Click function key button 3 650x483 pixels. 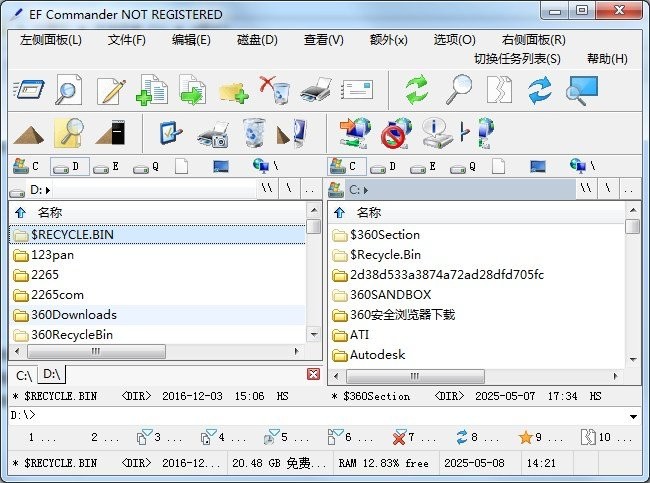click(158, 437)
